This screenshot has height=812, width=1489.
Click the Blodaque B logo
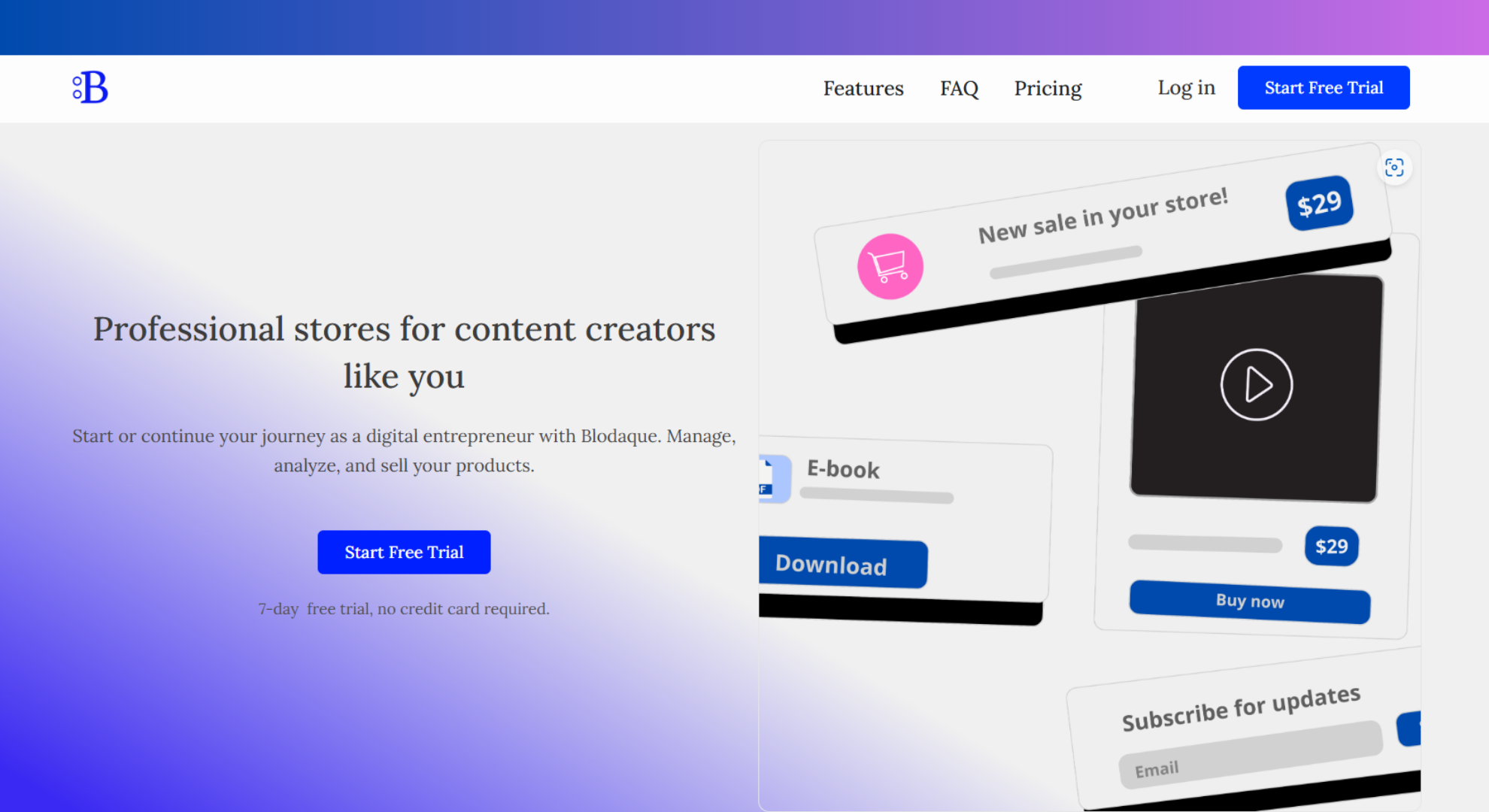[x=90, y=87]
